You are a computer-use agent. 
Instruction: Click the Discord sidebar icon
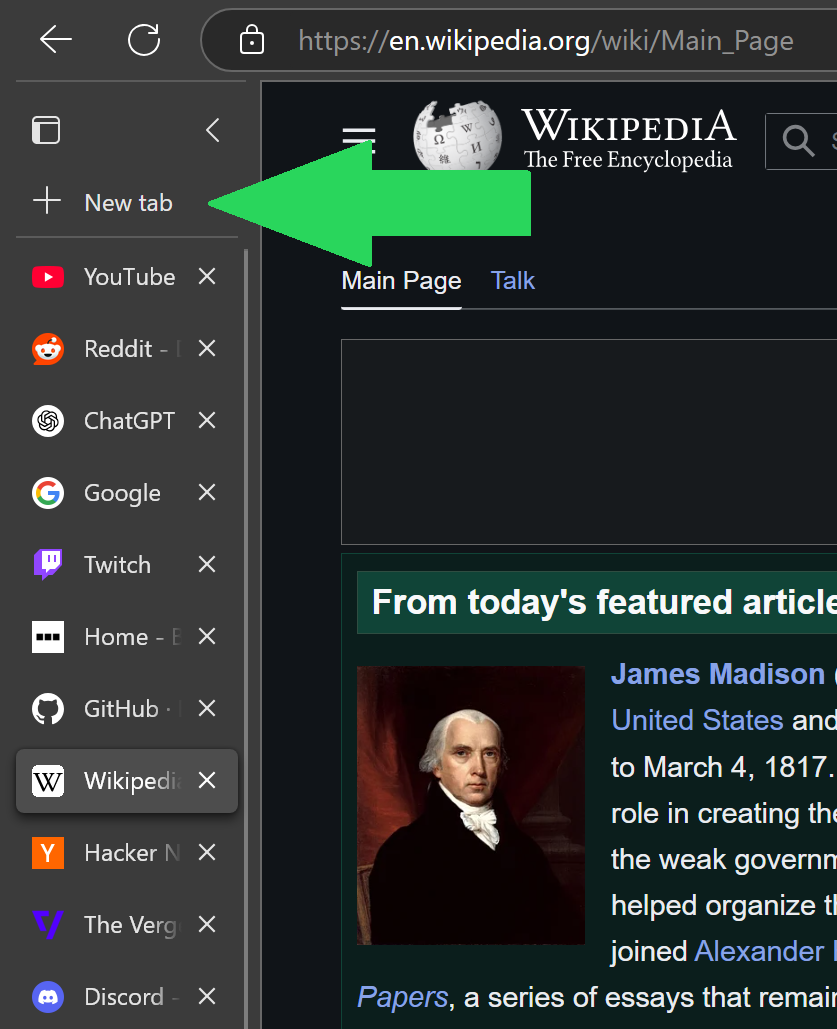(47, 996)
